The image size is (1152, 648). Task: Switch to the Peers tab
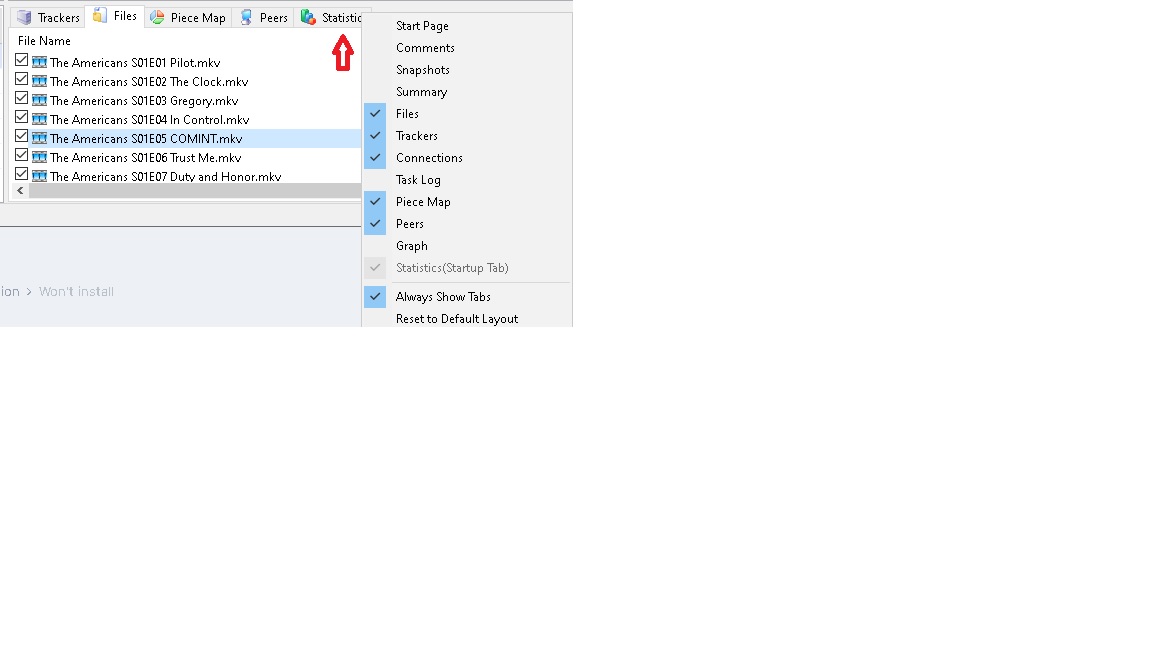click(263, 18)
